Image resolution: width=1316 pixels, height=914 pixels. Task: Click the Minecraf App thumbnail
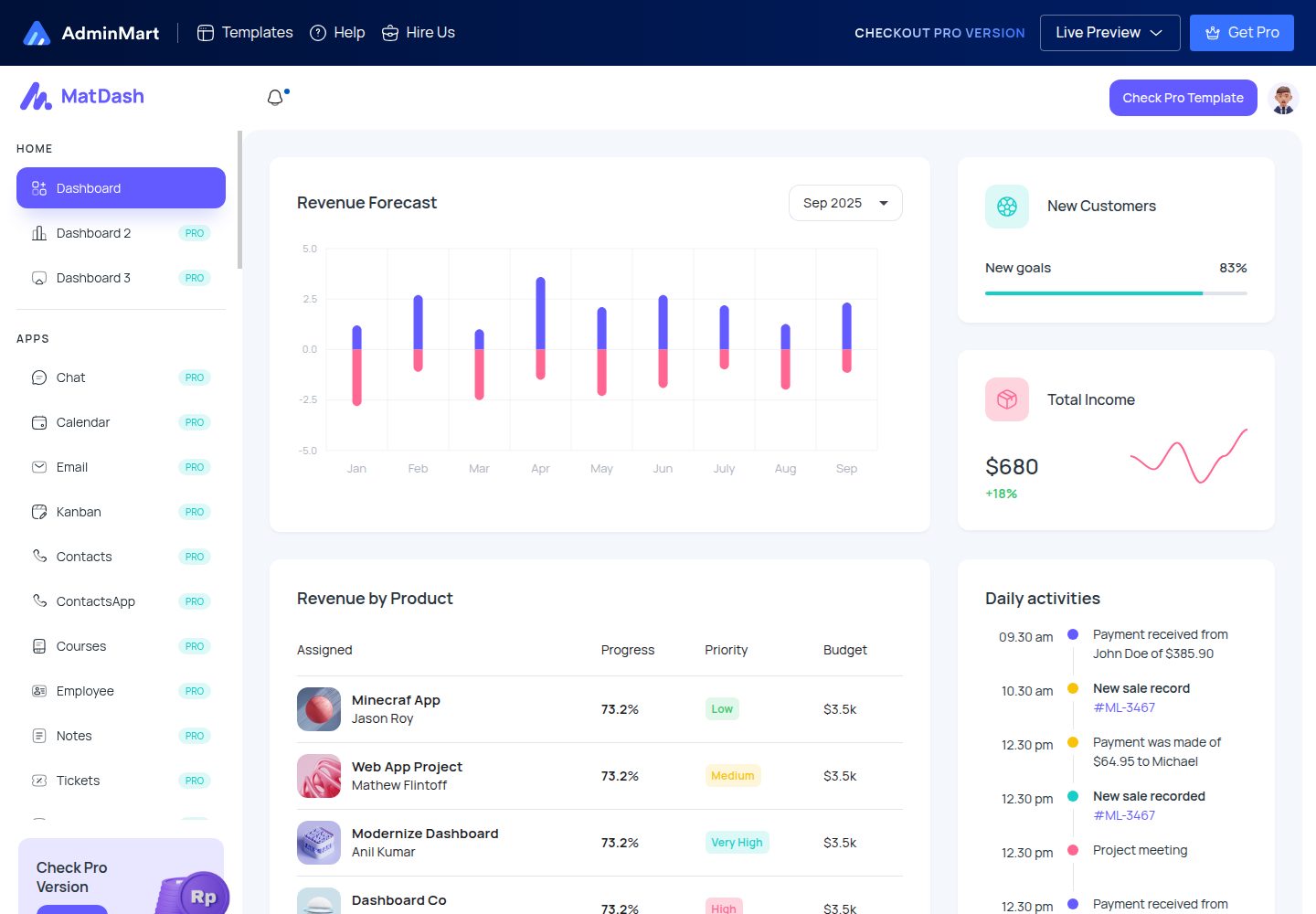tap(319, 709)
